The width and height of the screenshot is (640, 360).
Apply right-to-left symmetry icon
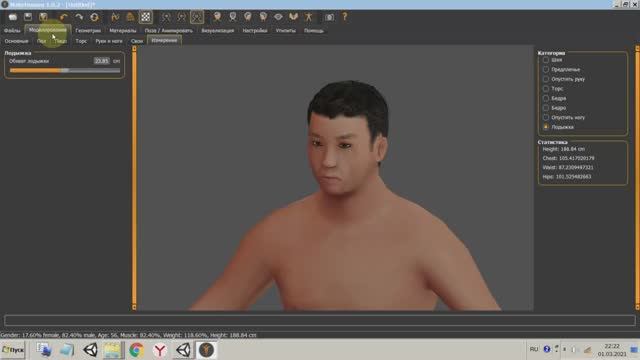click(x=166, y=17)
